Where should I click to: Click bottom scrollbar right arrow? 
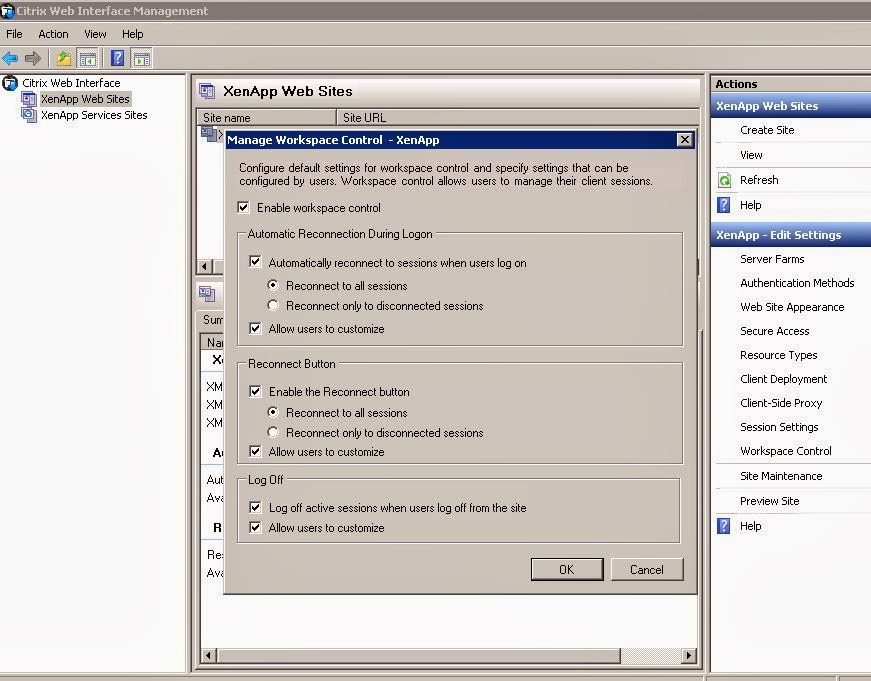pos(689,655)
